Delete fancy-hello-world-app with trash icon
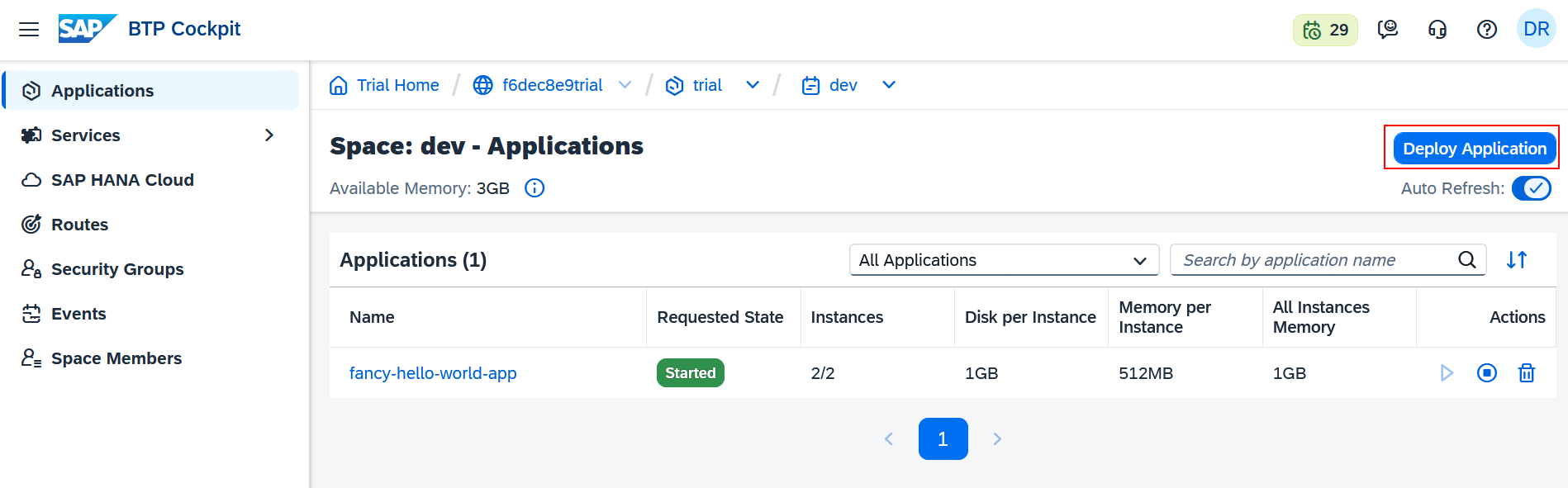This screenshot has width=1568, height=488. (1527, 373)
